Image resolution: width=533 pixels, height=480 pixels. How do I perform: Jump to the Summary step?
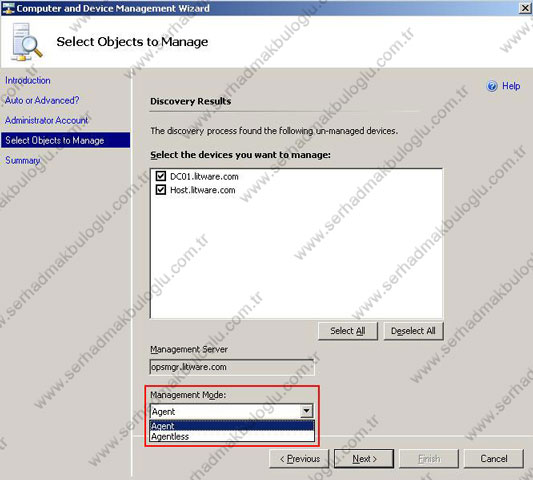[x=22, y=160]
